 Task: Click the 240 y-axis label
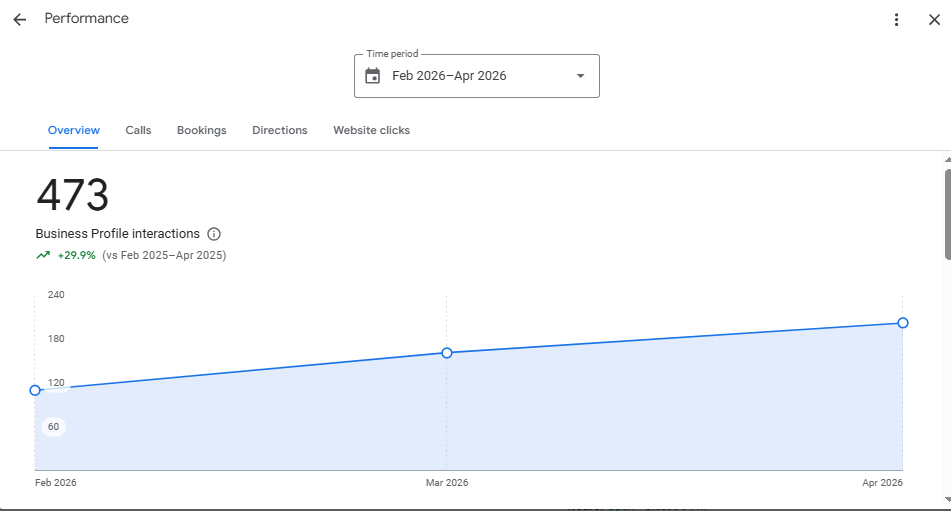56,295
